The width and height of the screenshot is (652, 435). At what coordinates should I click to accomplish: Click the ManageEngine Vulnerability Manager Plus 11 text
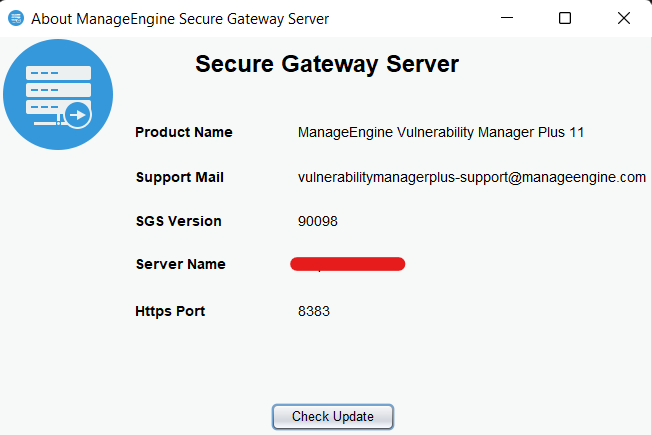[441, 132]
